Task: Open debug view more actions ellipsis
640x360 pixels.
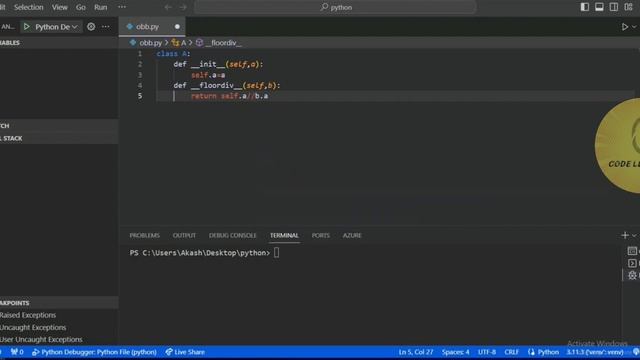Action: tap(106, 27)
